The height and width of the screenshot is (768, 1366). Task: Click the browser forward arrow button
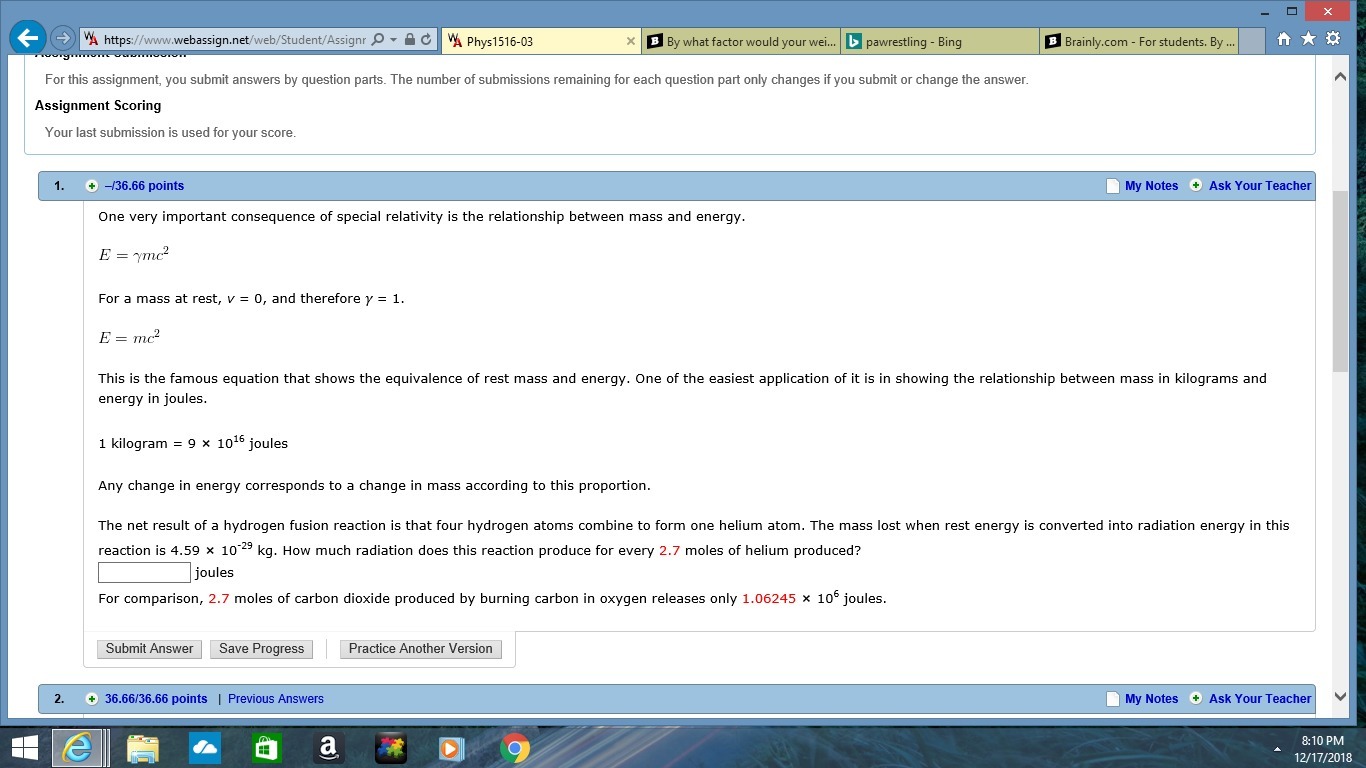pos(63,39)
